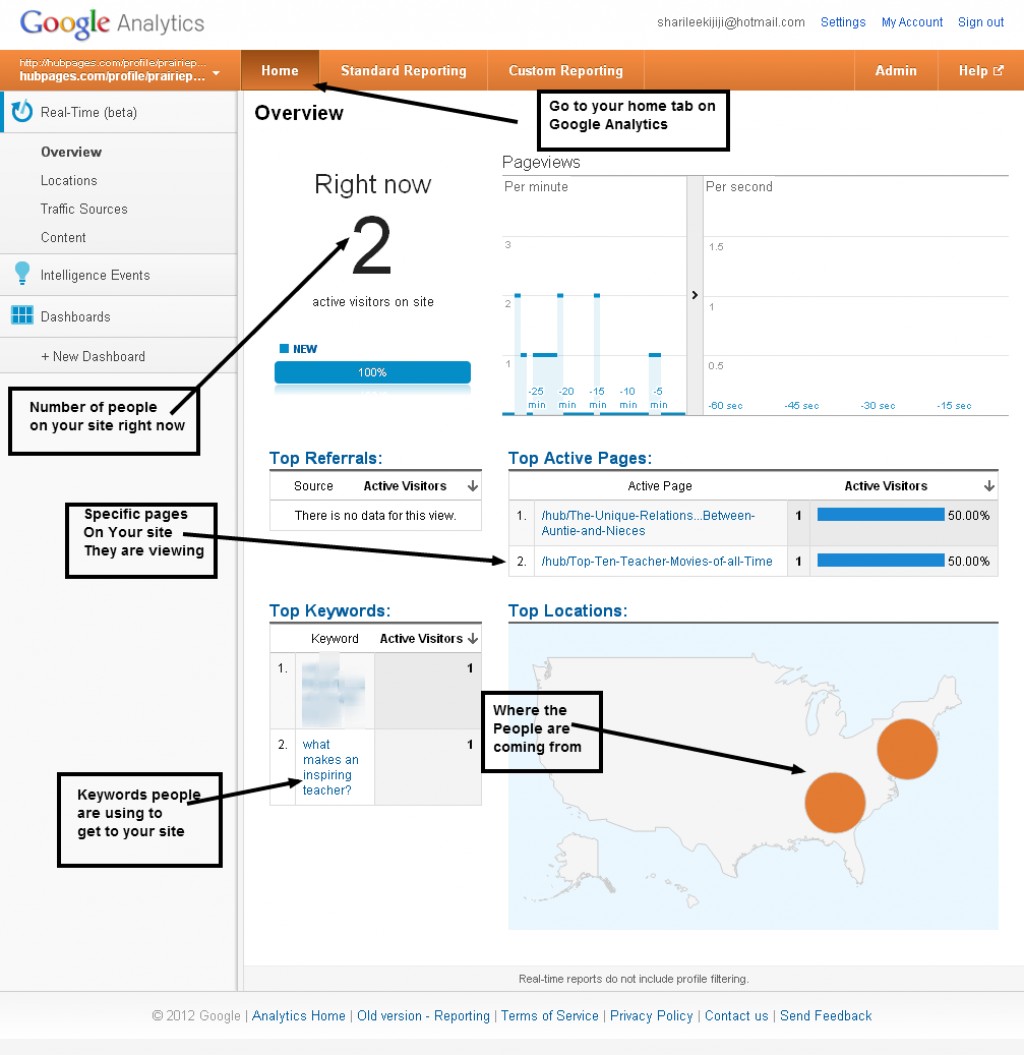
Task: Click the Intelligence Events lightbulb icon
Action: point(22,275)
